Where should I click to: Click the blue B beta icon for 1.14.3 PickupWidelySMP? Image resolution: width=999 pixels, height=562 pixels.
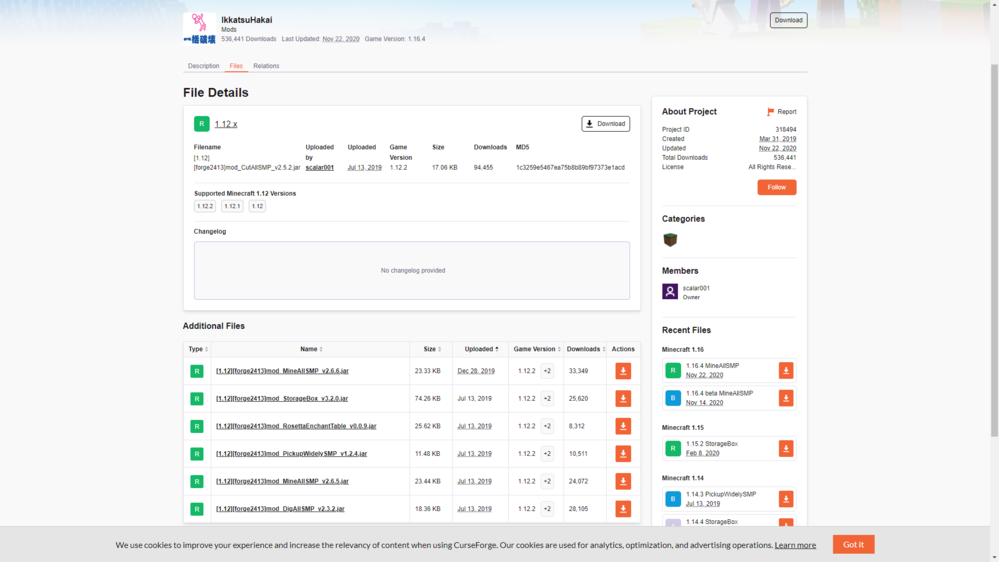coord(673,499)
